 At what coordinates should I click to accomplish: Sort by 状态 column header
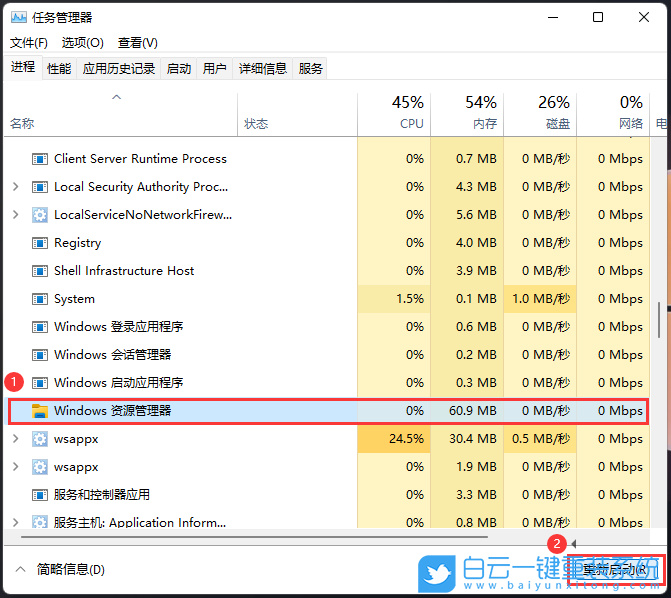(297, 115)
